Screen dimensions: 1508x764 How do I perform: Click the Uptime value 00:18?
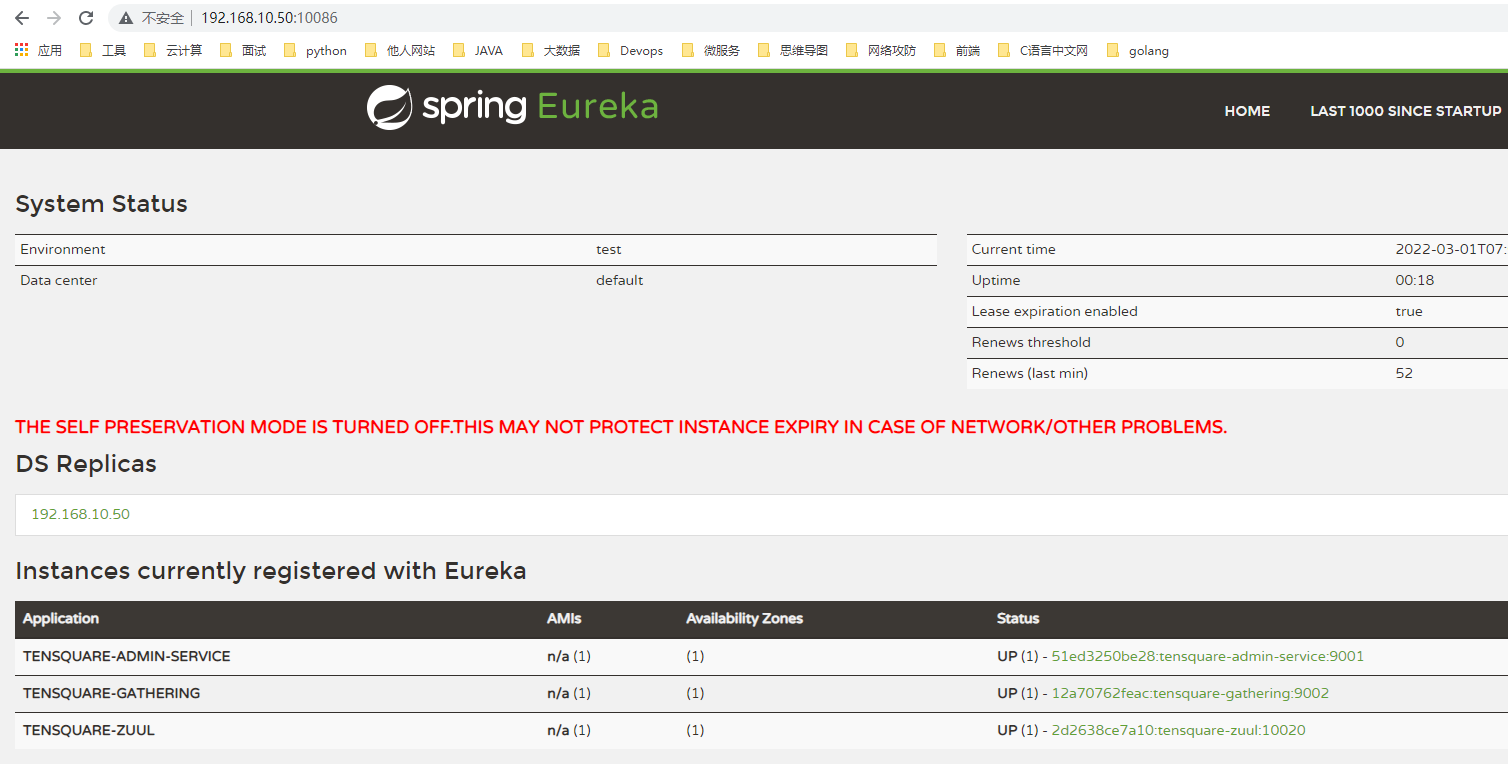1415,280
